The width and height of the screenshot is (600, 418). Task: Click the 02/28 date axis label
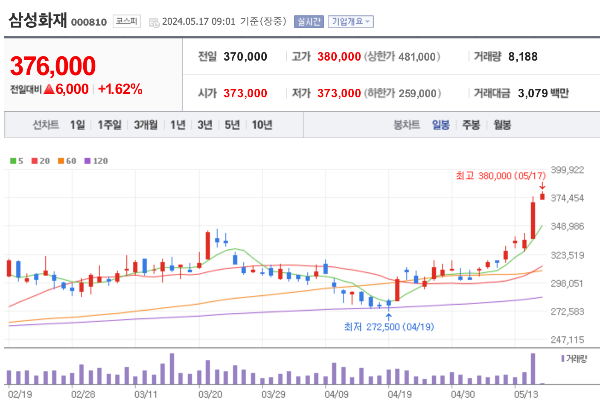pyautogui.click(x=83, y=394)
